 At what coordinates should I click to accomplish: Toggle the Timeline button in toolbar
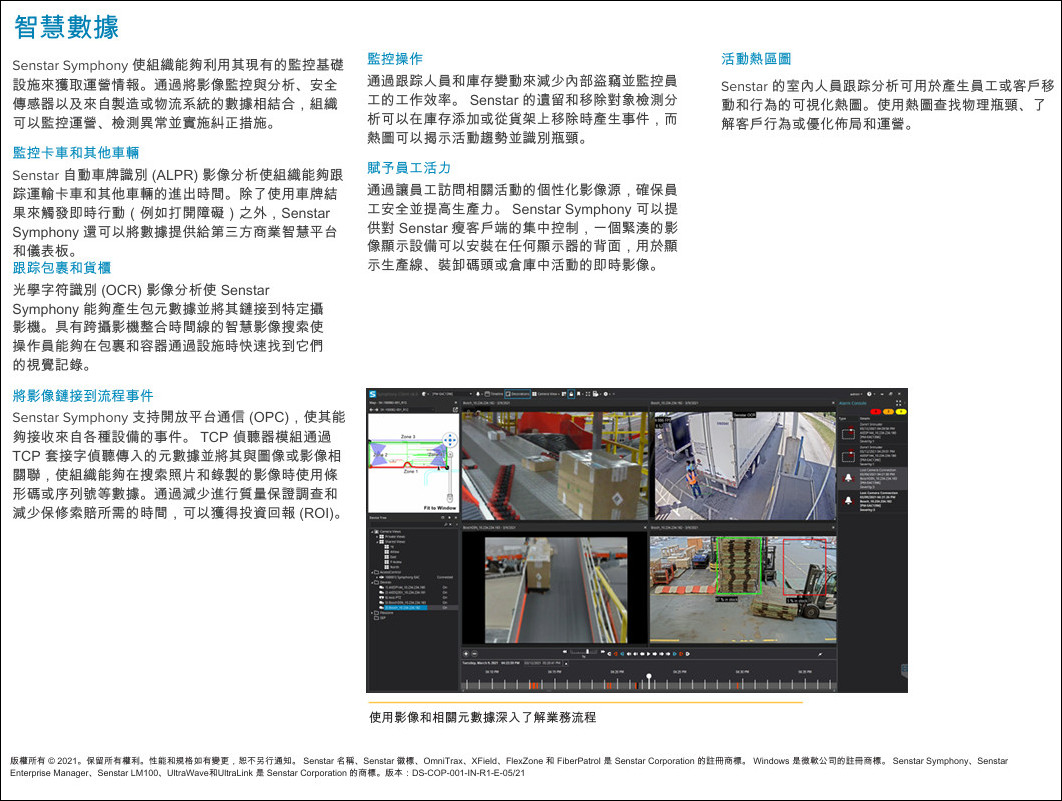[x=491, y=394]
